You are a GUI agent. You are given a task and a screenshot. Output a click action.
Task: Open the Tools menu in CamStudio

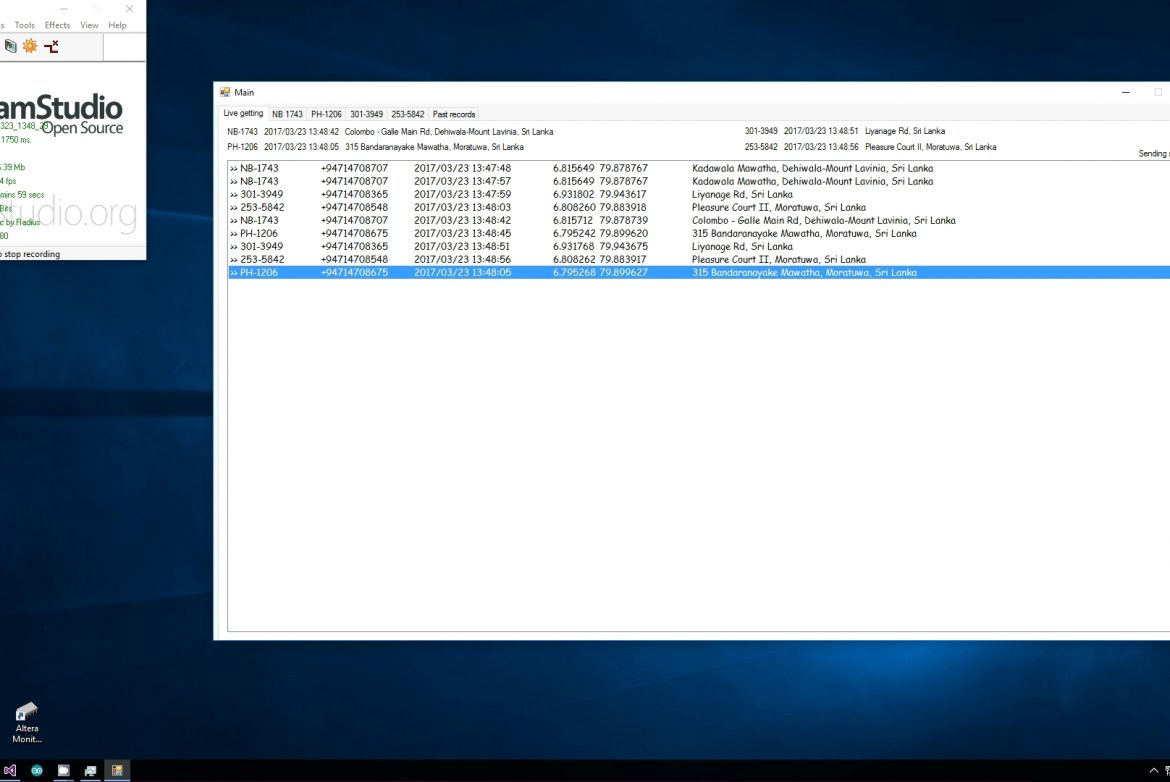click(25, 25)
